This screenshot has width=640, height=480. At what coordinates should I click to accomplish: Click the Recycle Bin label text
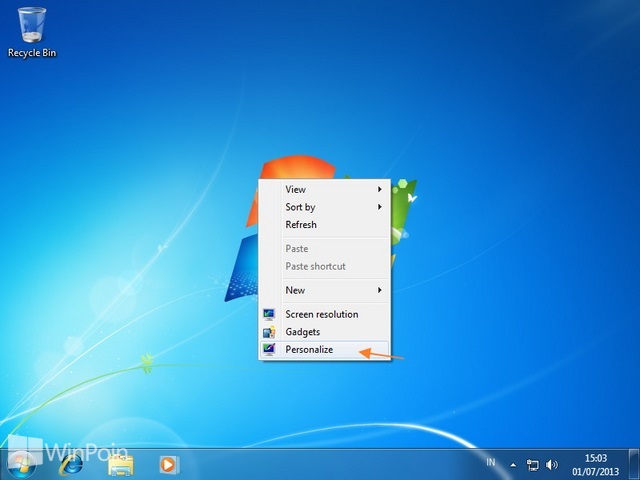pyautogui.click(x=32, y=53)
